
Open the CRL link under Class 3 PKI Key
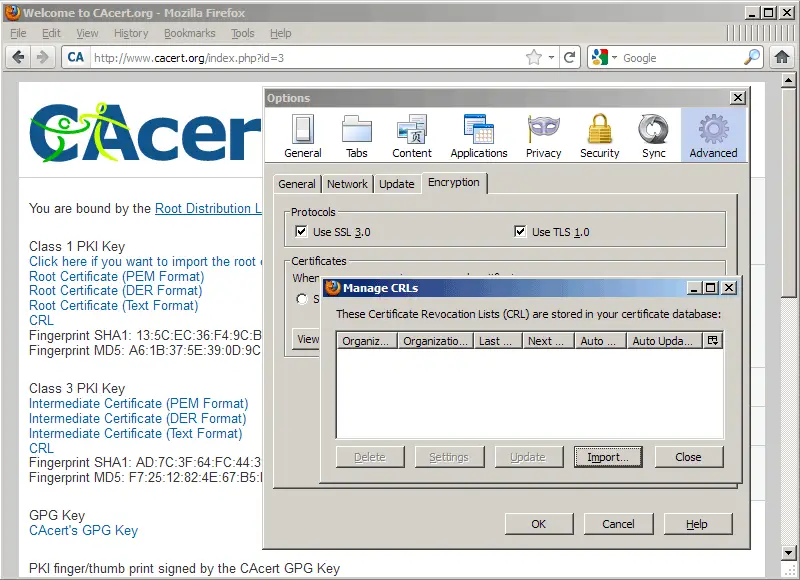(41, 448)
